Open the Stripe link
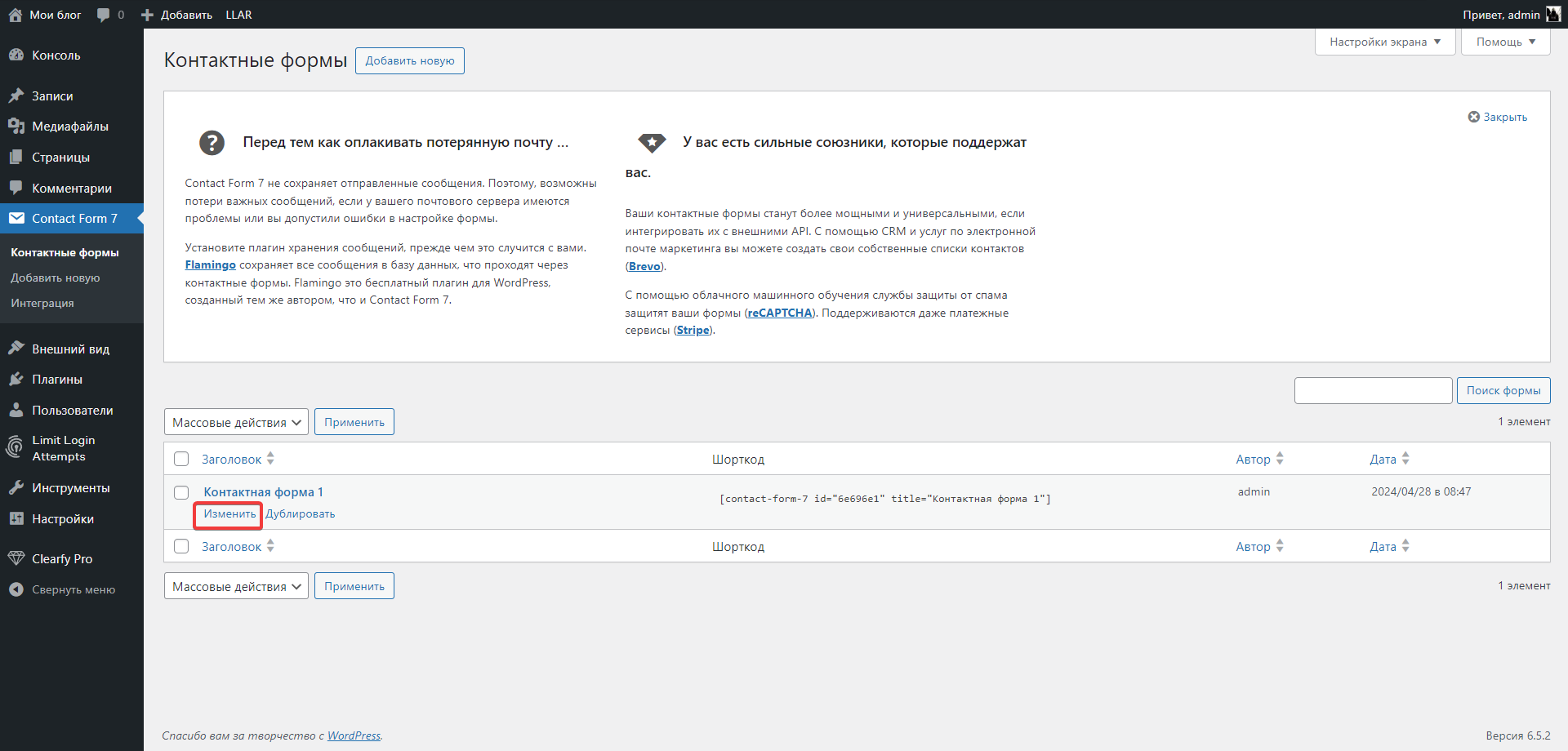 [693, 330]
